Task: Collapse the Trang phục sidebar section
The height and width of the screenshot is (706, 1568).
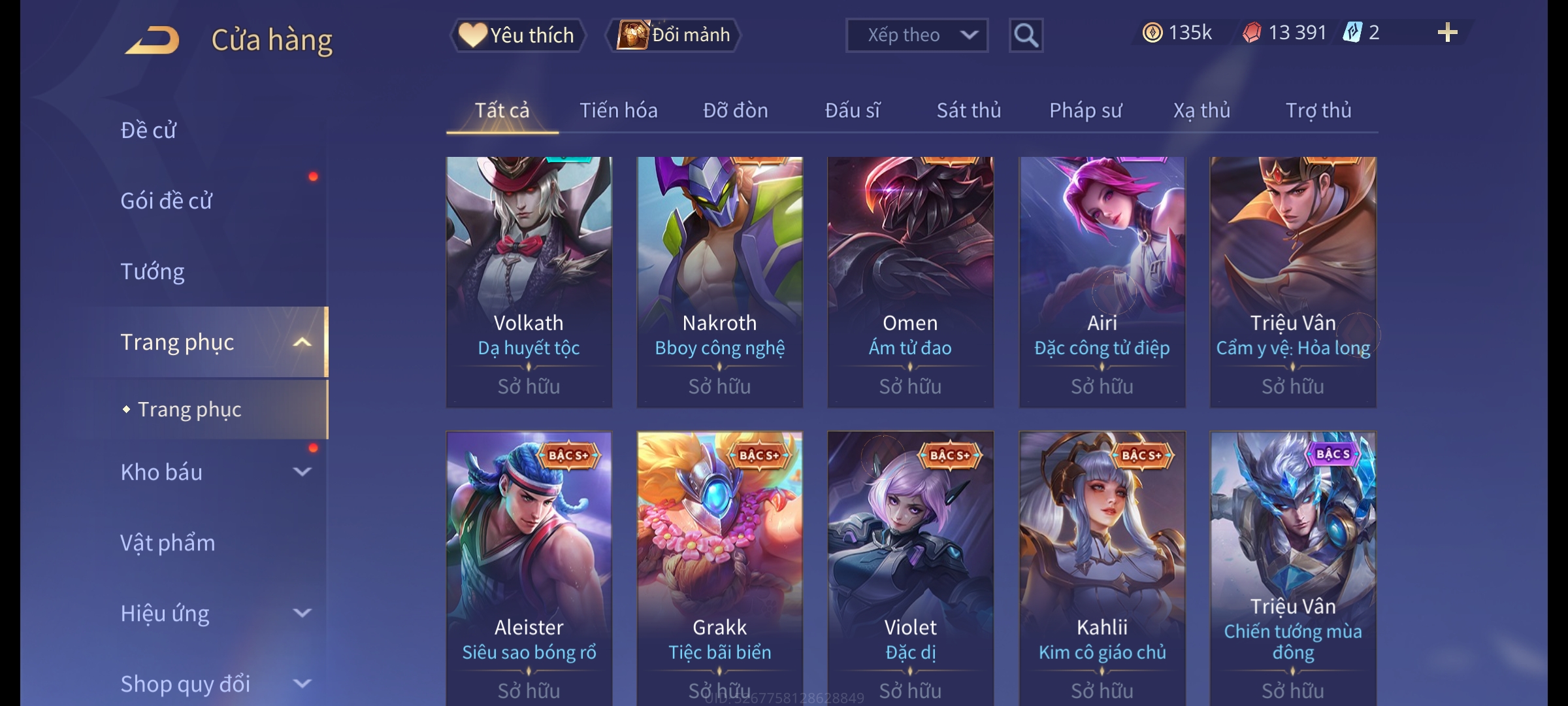Action: pyautogui.click(x=302, y=342)
